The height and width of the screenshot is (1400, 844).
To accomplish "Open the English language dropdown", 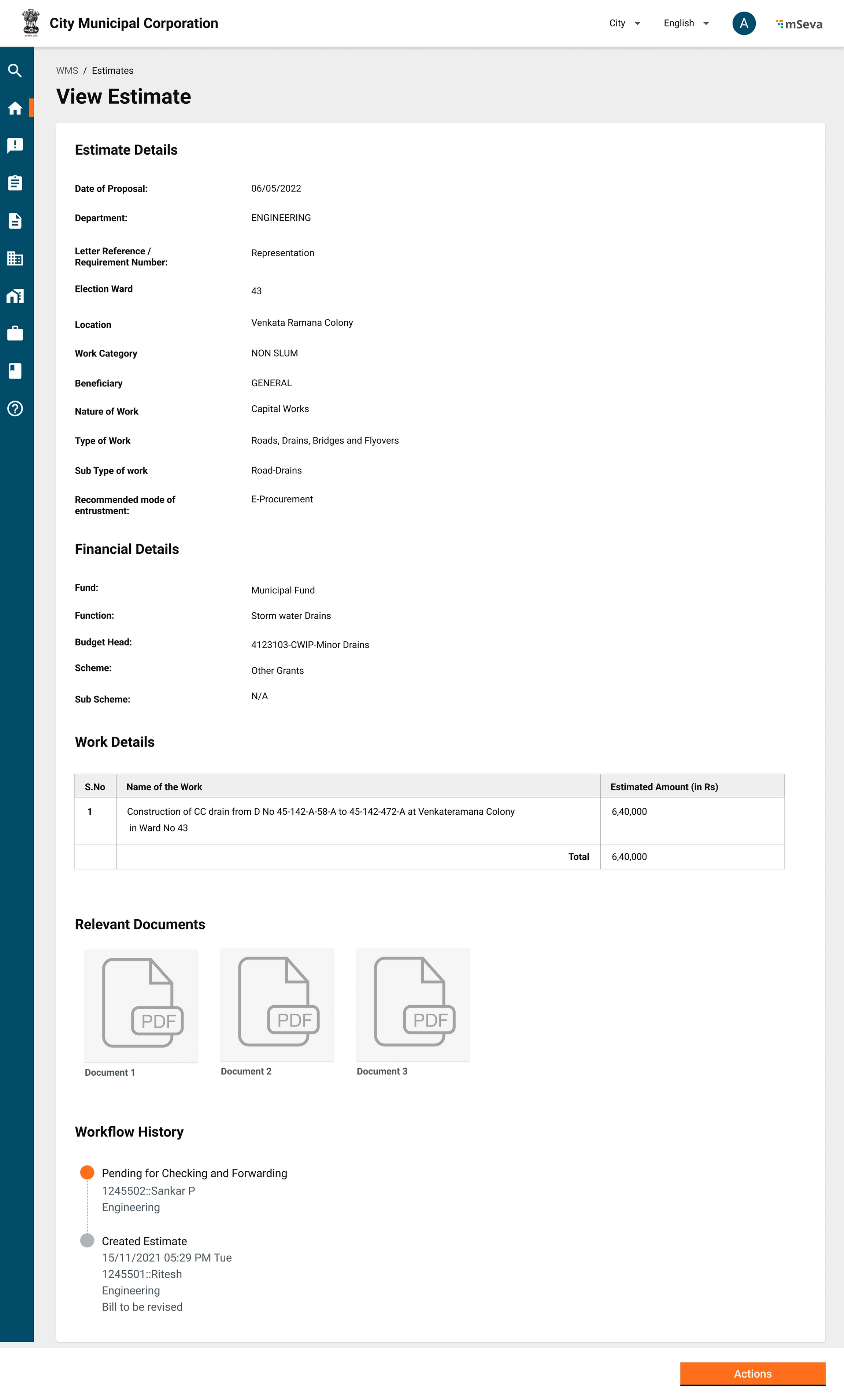I will point(685,23).
